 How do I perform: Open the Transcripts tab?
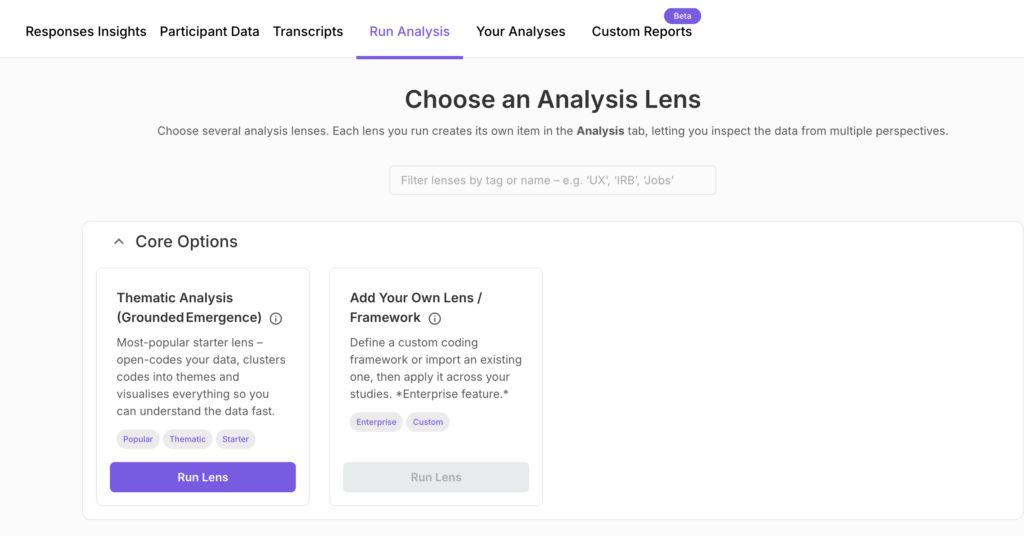[308, 32]
